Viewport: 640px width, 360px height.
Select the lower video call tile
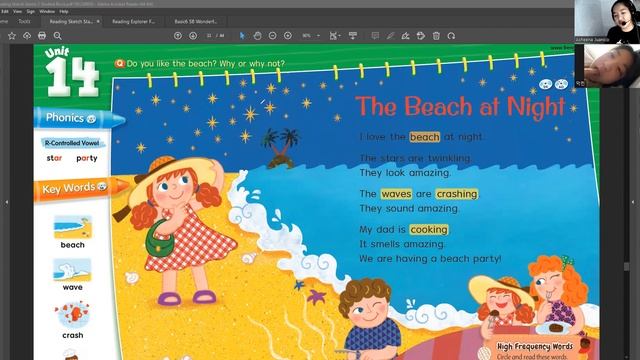click(607, 66)
